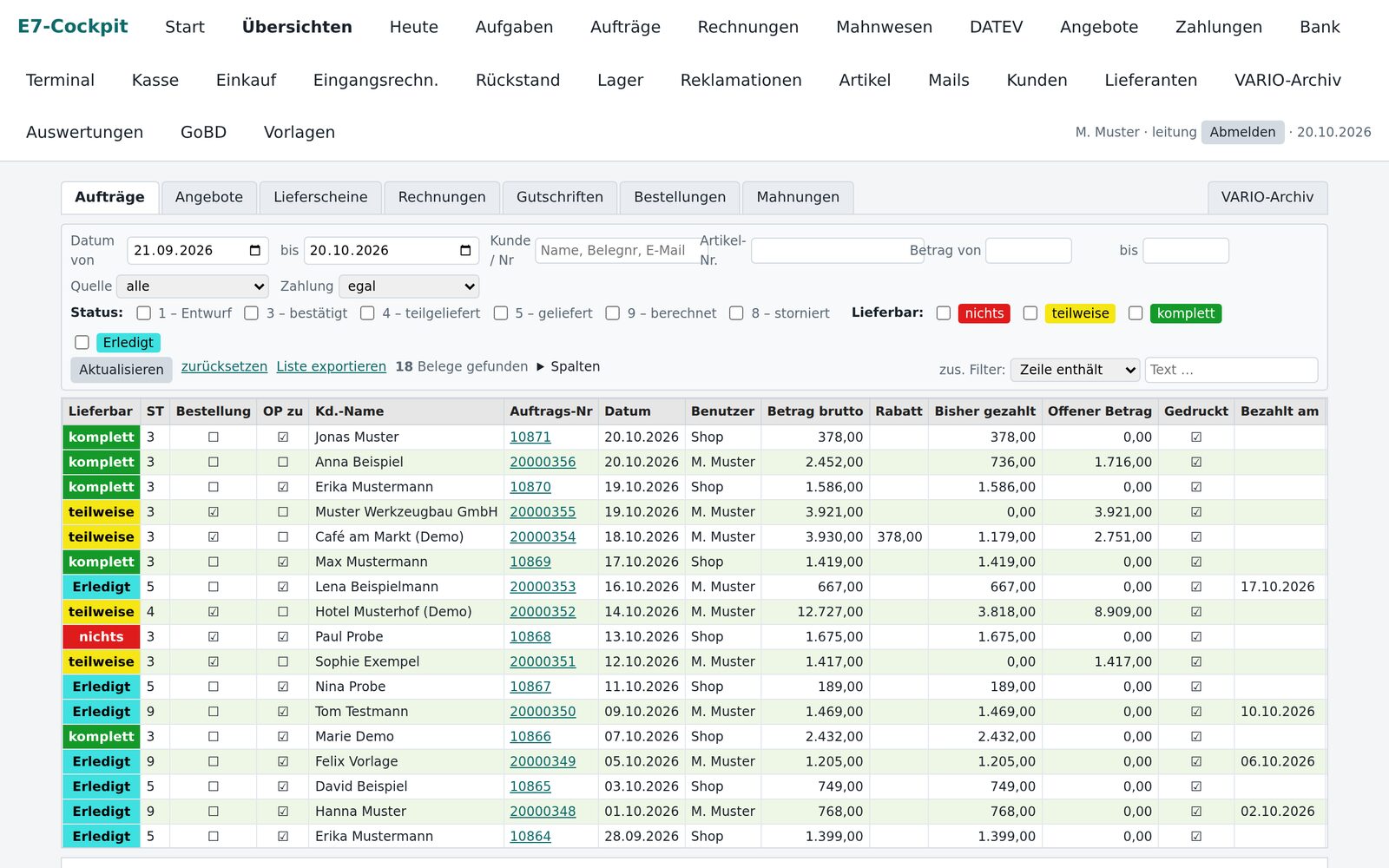1389x868 pixels.
Task: Focus the zus. Filter text field
Action: [x=1231, y=370]
